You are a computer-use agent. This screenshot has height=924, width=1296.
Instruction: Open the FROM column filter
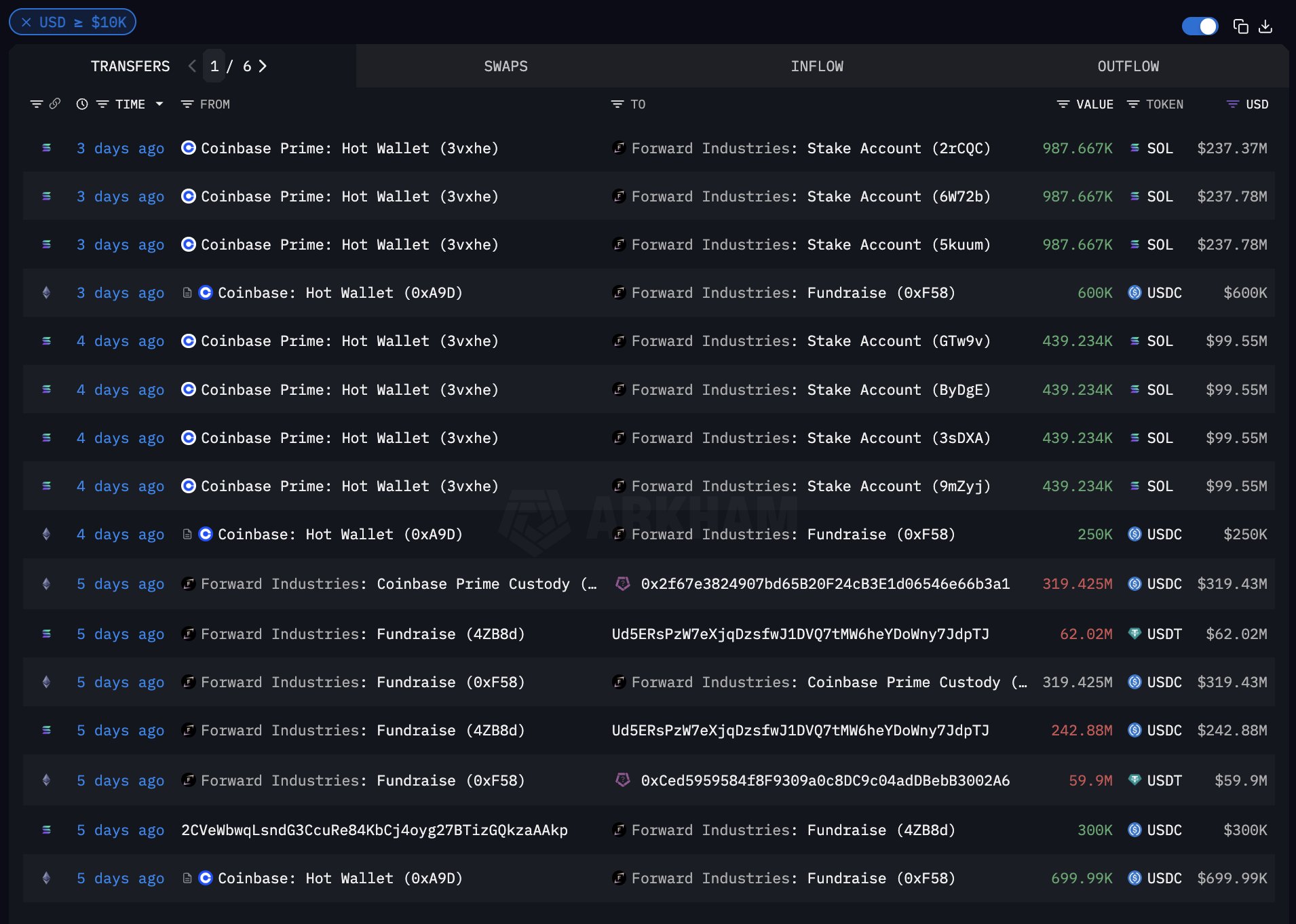click(x=187, y=104)
